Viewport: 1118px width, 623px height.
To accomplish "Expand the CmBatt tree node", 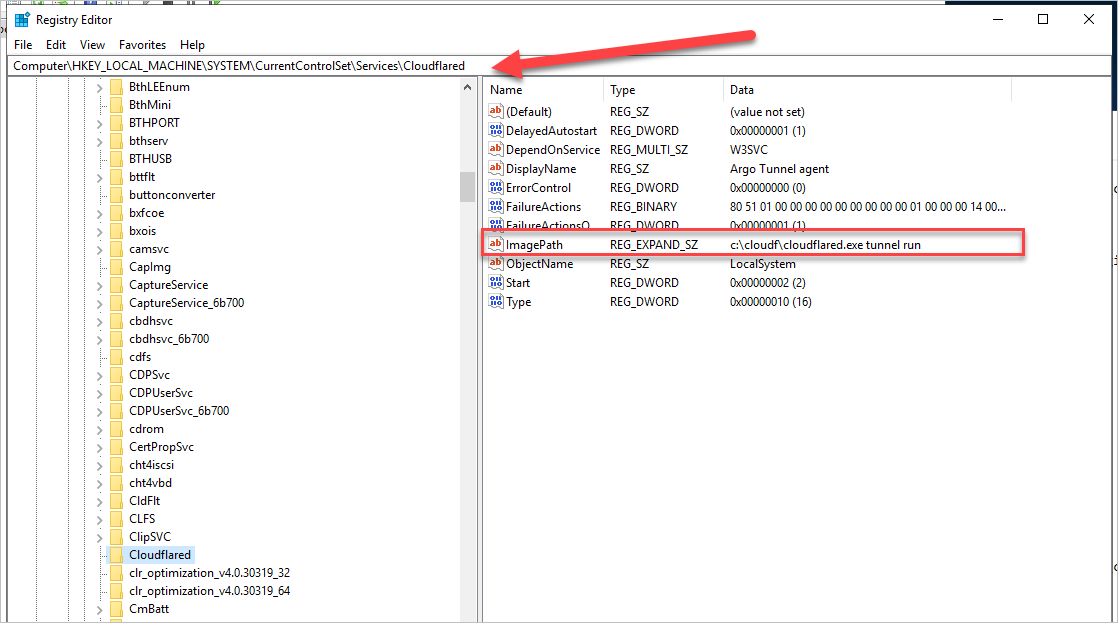I will [x=99, y=609].
